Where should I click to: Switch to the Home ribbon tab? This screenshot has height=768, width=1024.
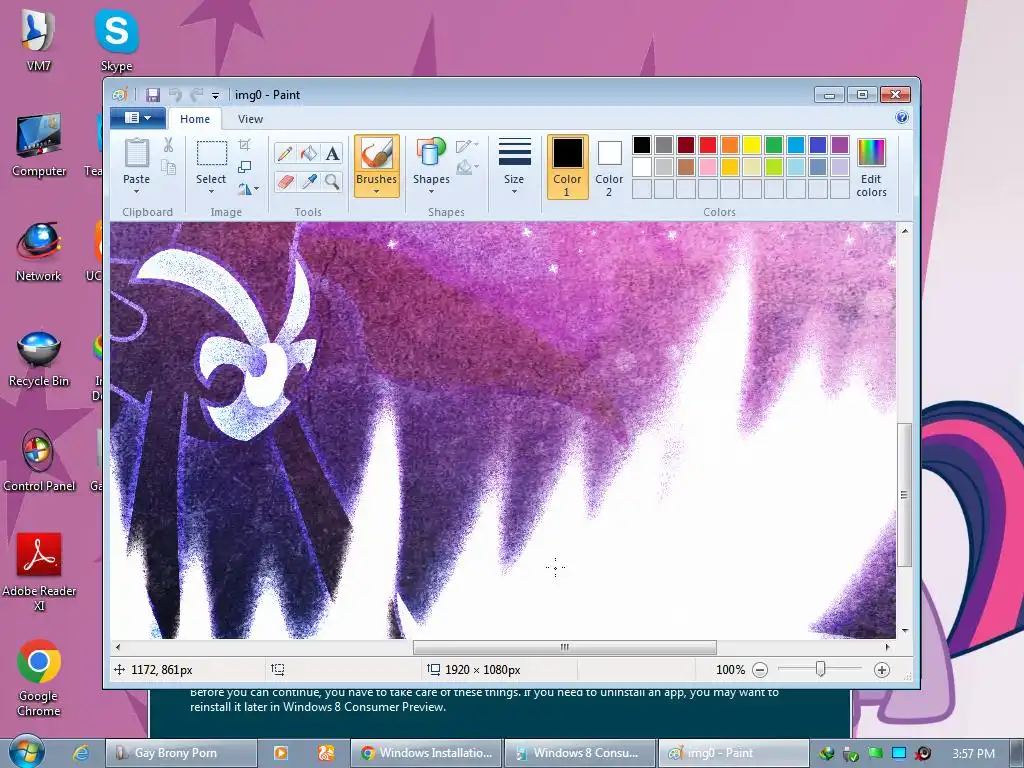[x=195, y=119]
